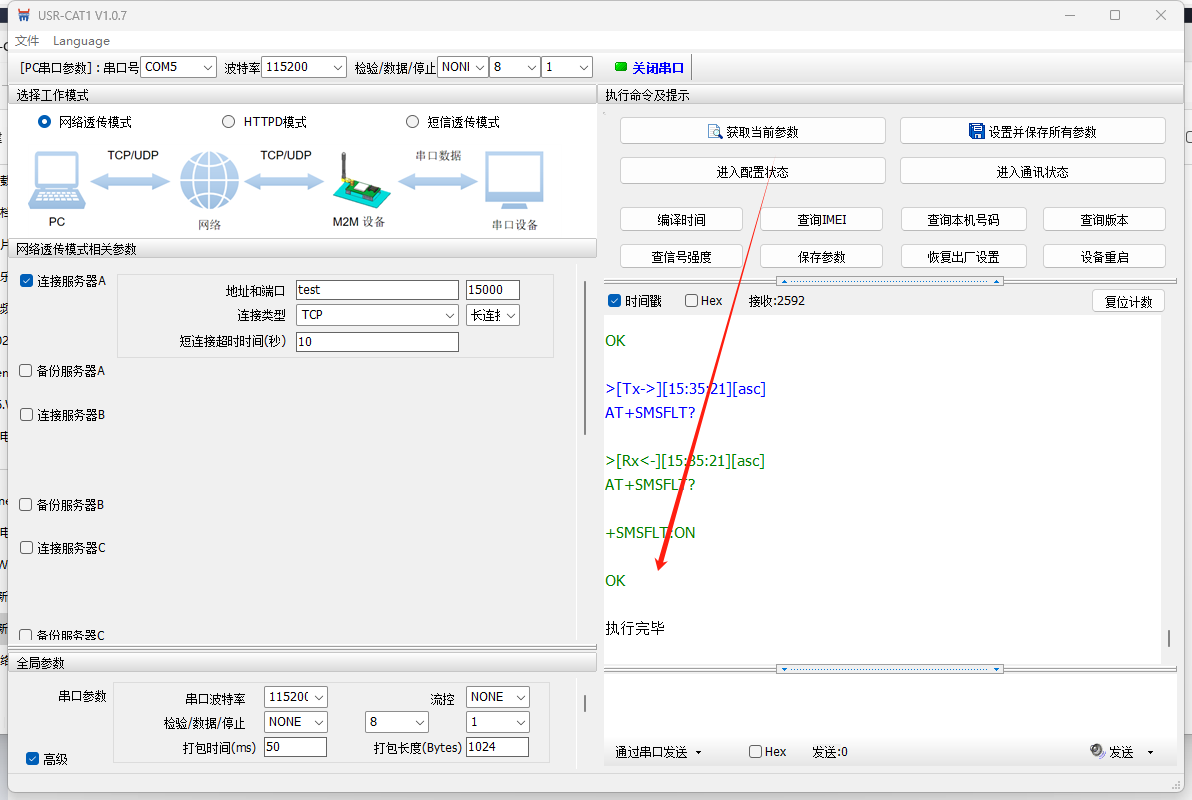Screen dimensions: 1192x800
Task: Enable the 备份服务器A checkbox
Action: coord(26,371)
